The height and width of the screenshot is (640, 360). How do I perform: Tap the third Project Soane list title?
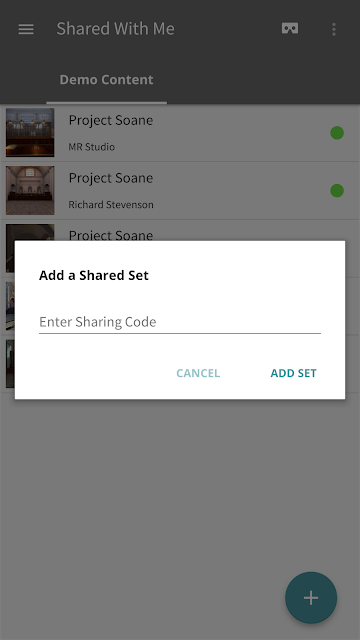point(111,235)
